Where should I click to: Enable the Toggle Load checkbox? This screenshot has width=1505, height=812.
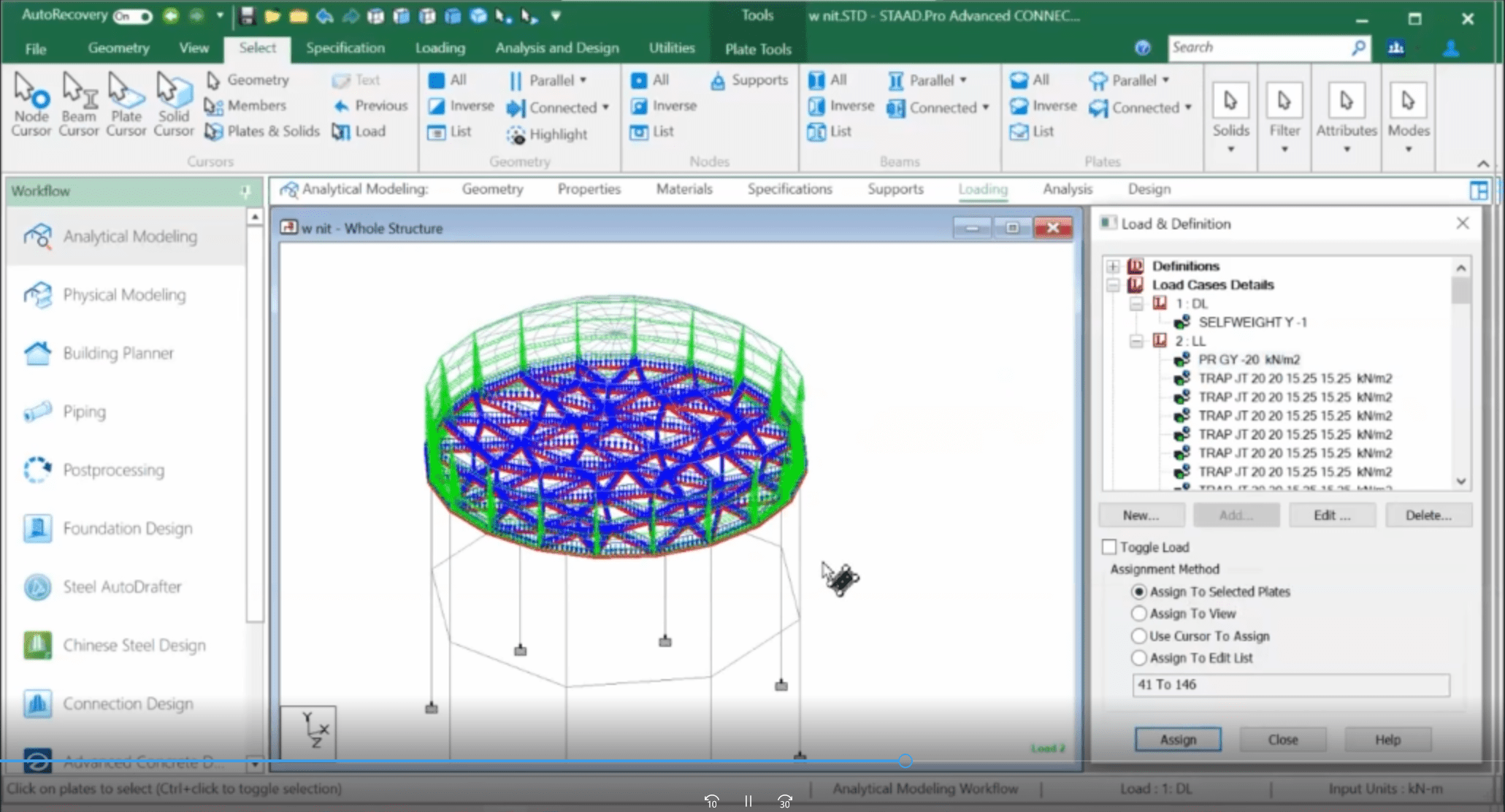point(1109,547)
